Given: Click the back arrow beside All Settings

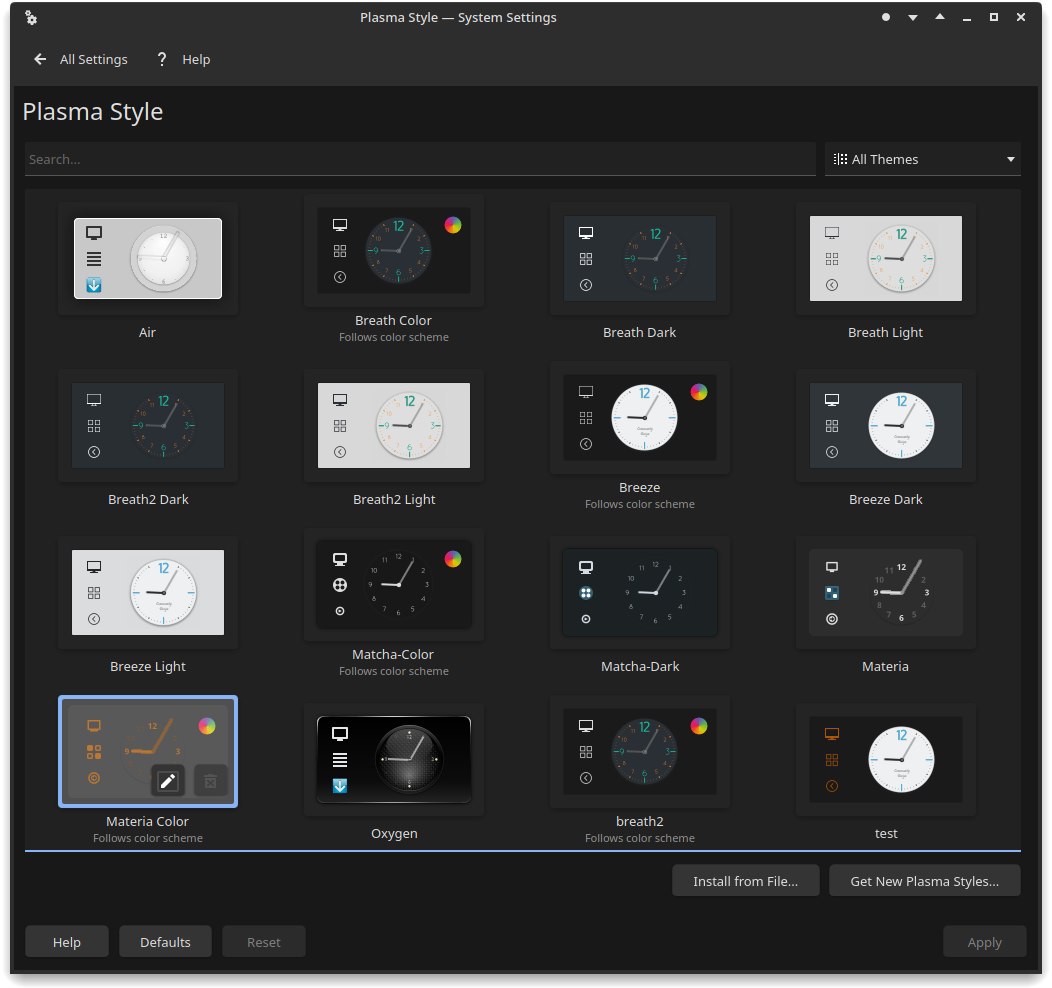Looking at the screenshot, I should pos(40,60).
